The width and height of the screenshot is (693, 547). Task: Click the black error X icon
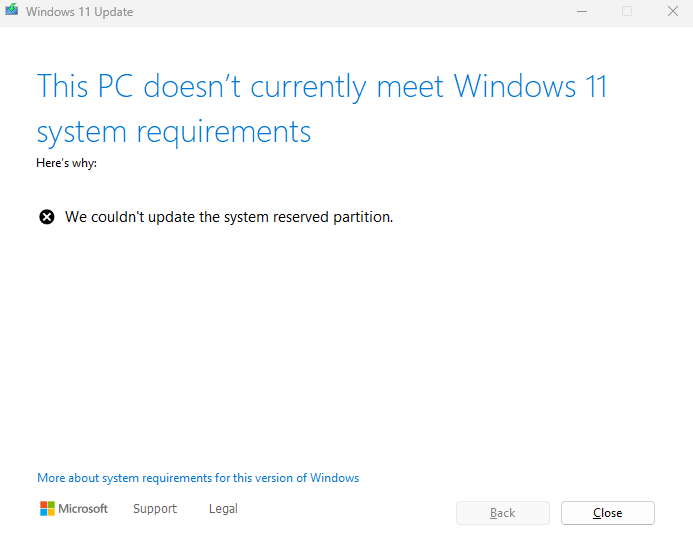tap(47, 217)
